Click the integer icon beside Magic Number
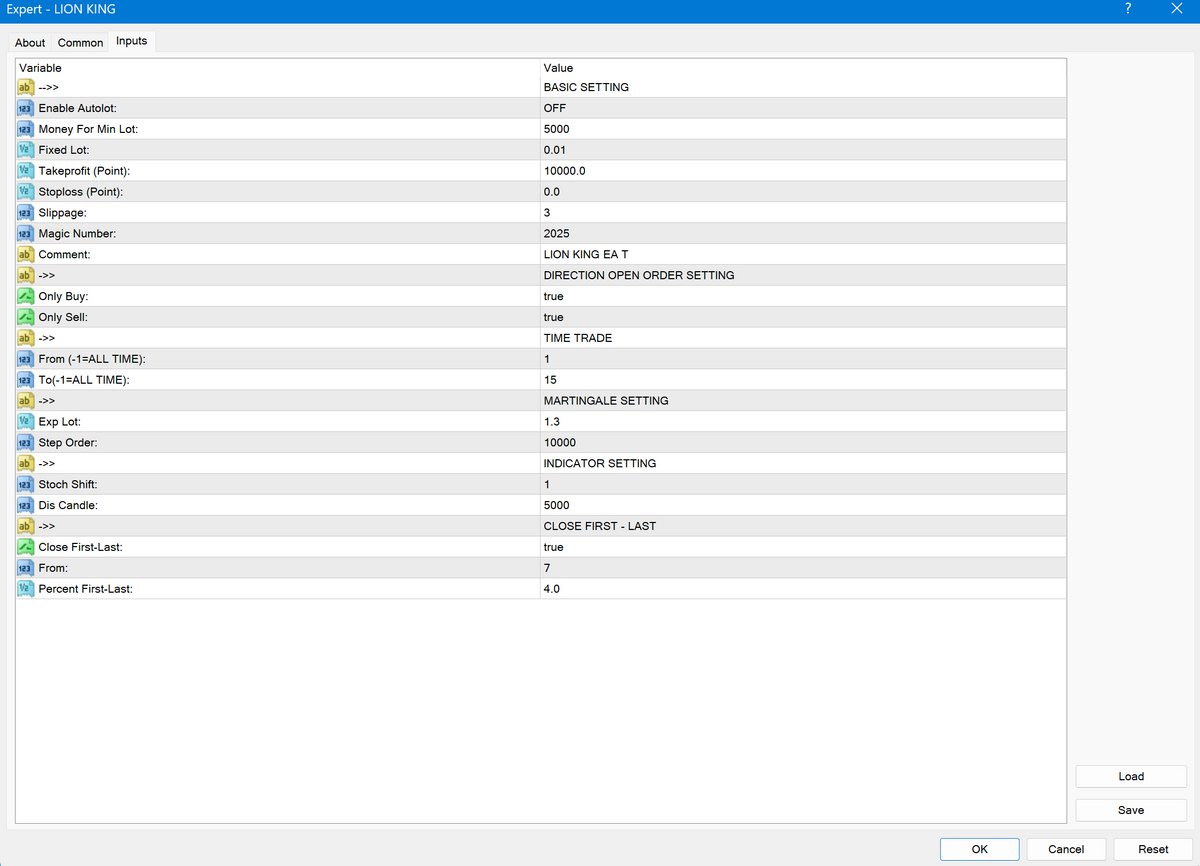Viewport: 1200px width, 866px height. tap(26, 234)
